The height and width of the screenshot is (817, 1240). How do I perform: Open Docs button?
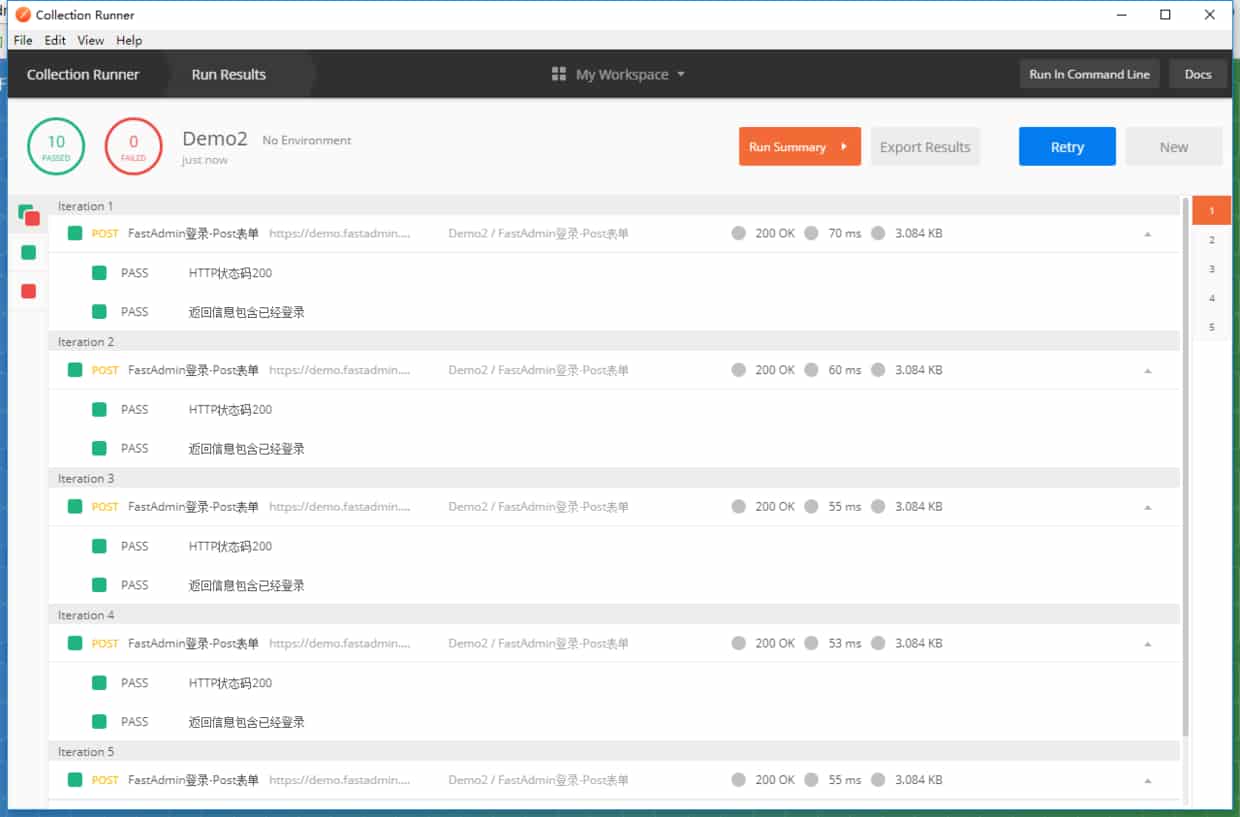[x=1198, y=74]
